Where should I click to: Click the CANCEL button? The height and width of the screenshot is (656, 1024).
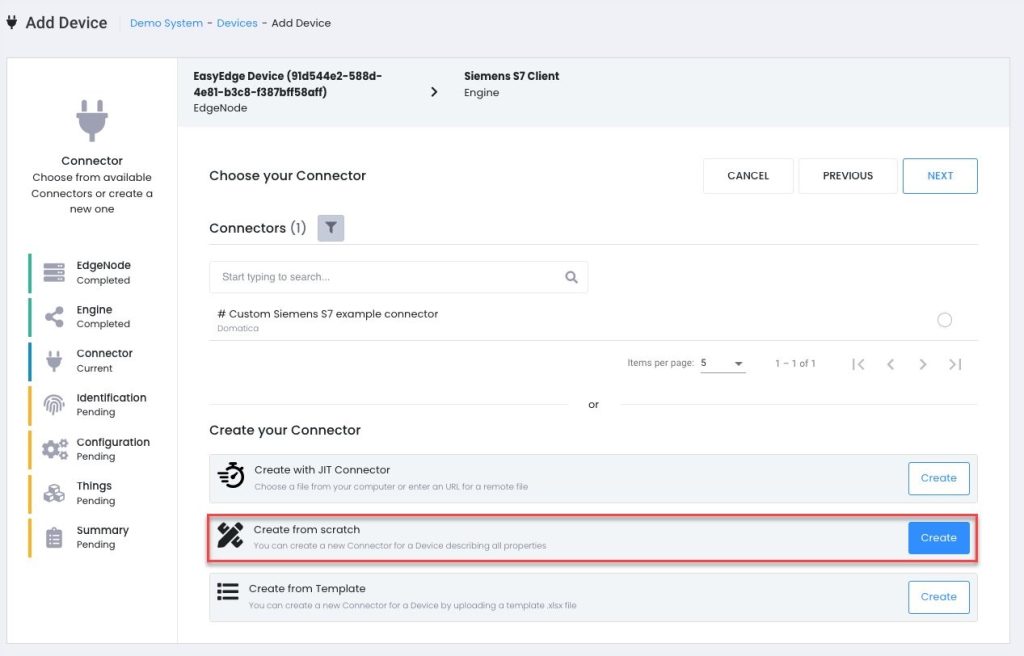[x=748, y=176]
